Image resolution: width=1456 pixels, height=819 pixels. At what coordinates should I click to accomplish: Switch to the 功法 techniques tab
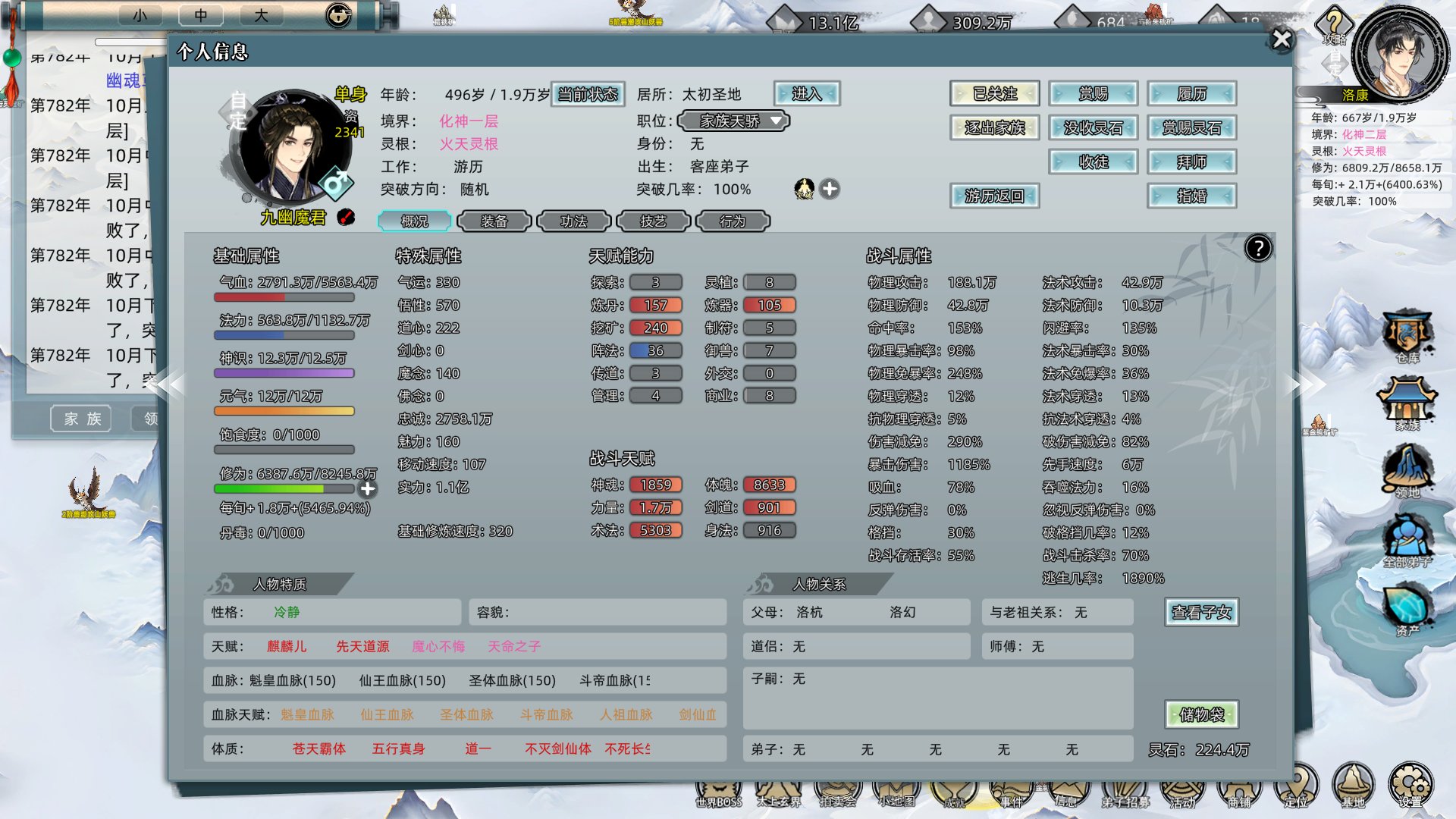pyautogui.click(x=574, y=221)
